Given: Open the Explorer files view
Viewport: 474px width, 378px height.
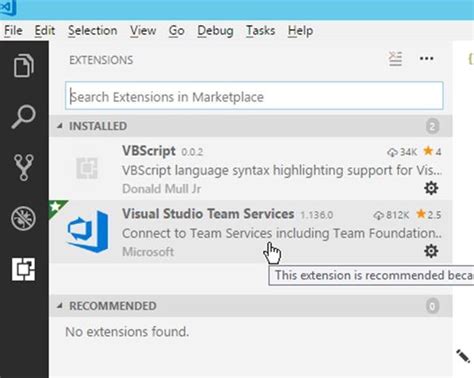Looking at the screenshot, I should [24, 65].
